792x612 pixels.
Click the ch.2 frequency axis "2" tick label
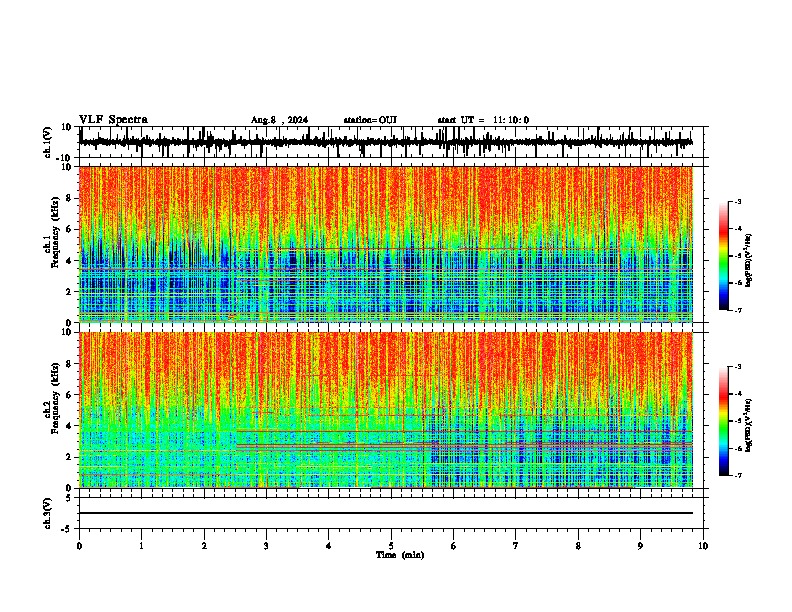point(70,457)
